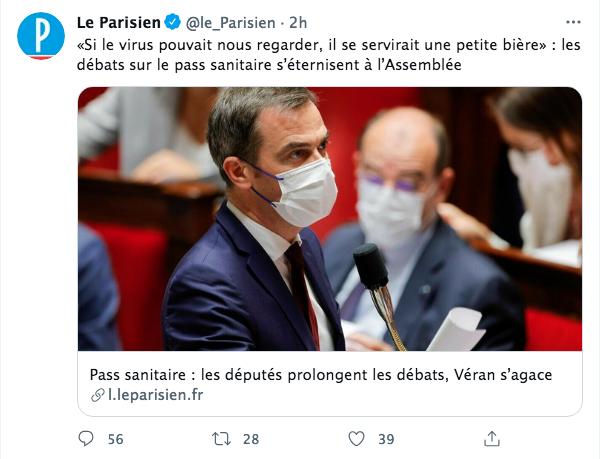Click the reply speech bubble icon
Screen dimensions: 600x459
pyautogui.click(x=86, y=438)
